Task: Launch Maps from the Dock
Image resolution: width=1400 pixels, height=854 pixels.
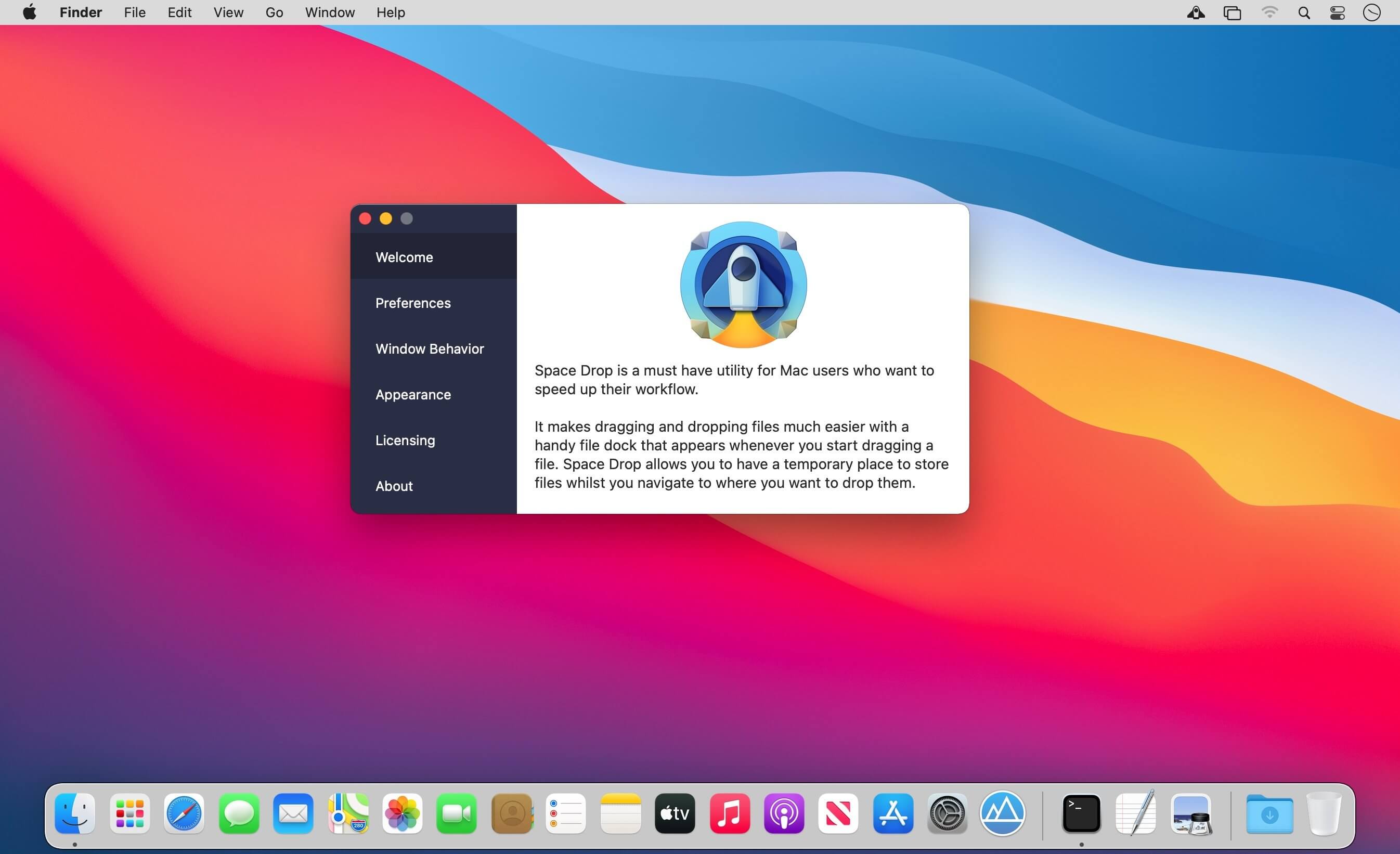Action: click(x=348, y=813)
